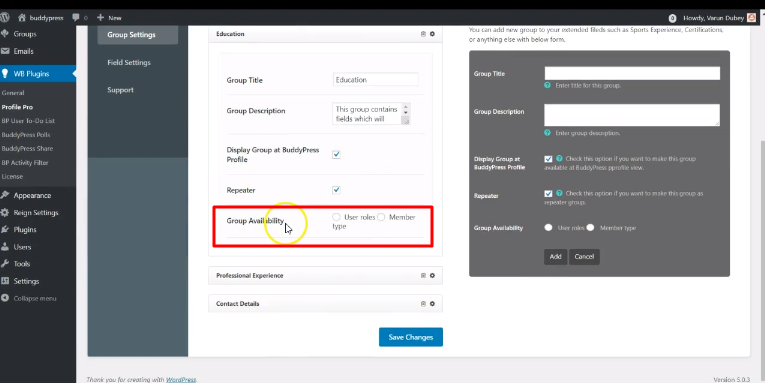The image size is (765, 383).
Task: Toggle Repeater checkbox in new group form
Action: (548, 194)
